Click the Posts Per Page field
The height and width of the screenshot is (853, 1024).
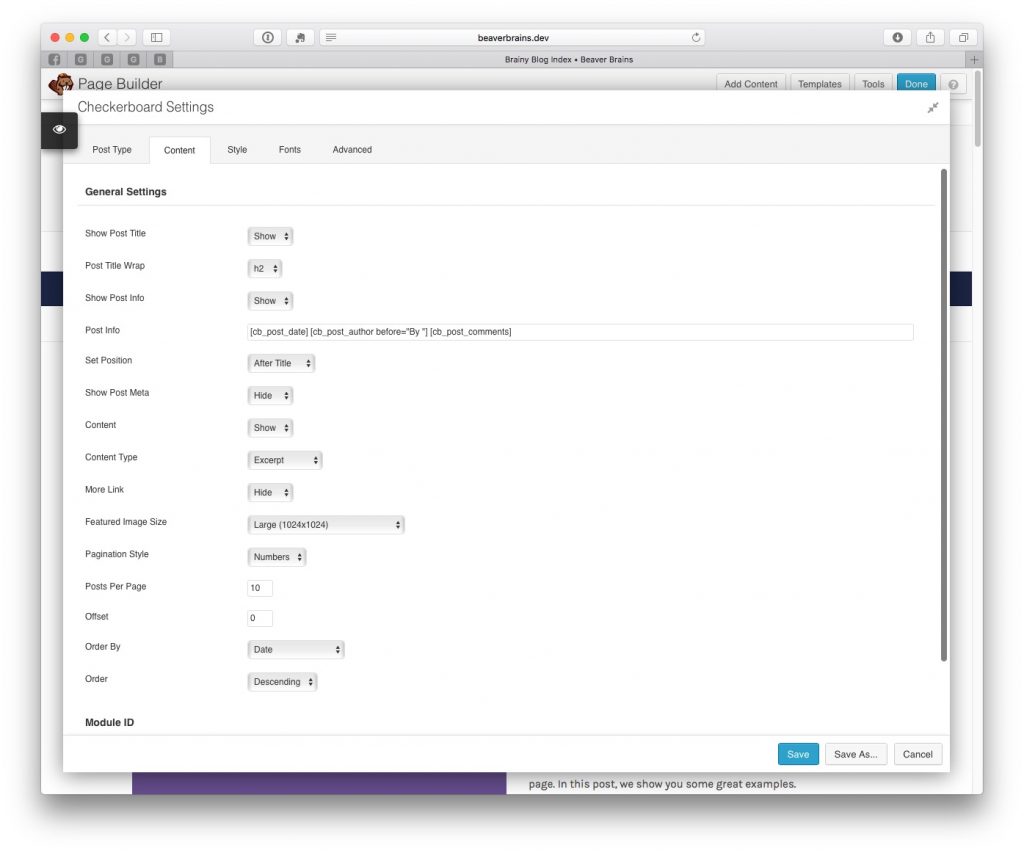260,588
